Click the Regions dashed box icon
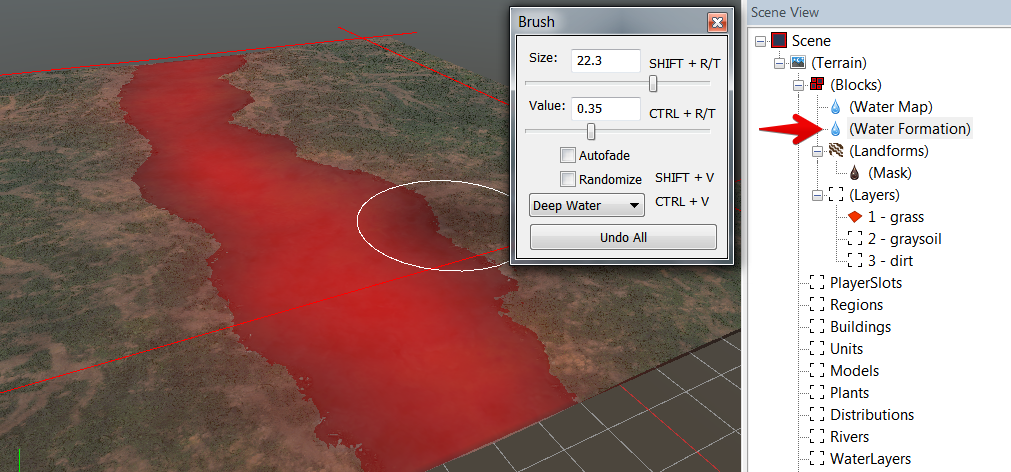Viewport: 1011px width, 472px height. coord(818,304)
